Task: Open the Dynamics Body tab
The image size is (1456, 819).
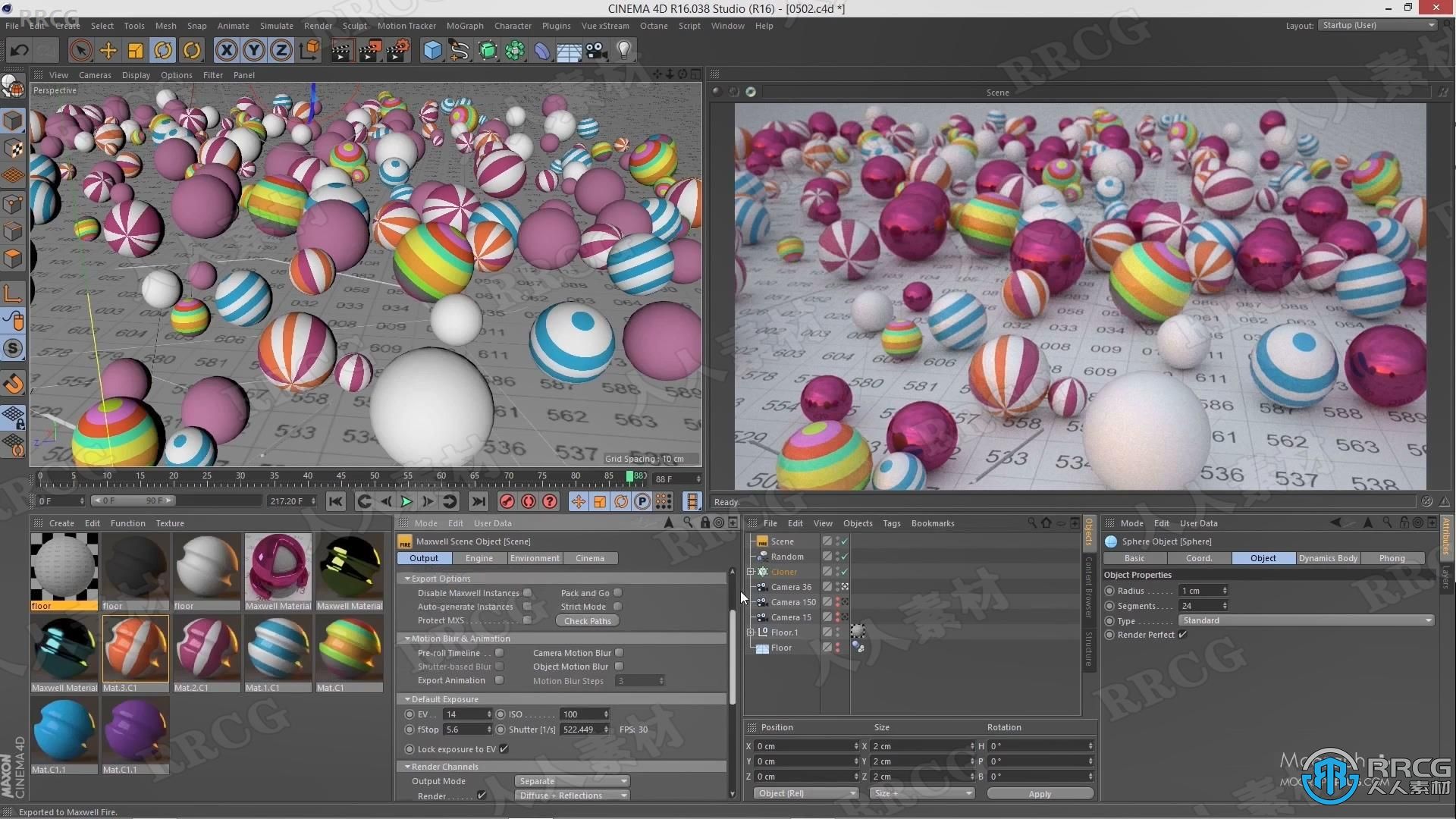Action: click(x=1328, y=558)
